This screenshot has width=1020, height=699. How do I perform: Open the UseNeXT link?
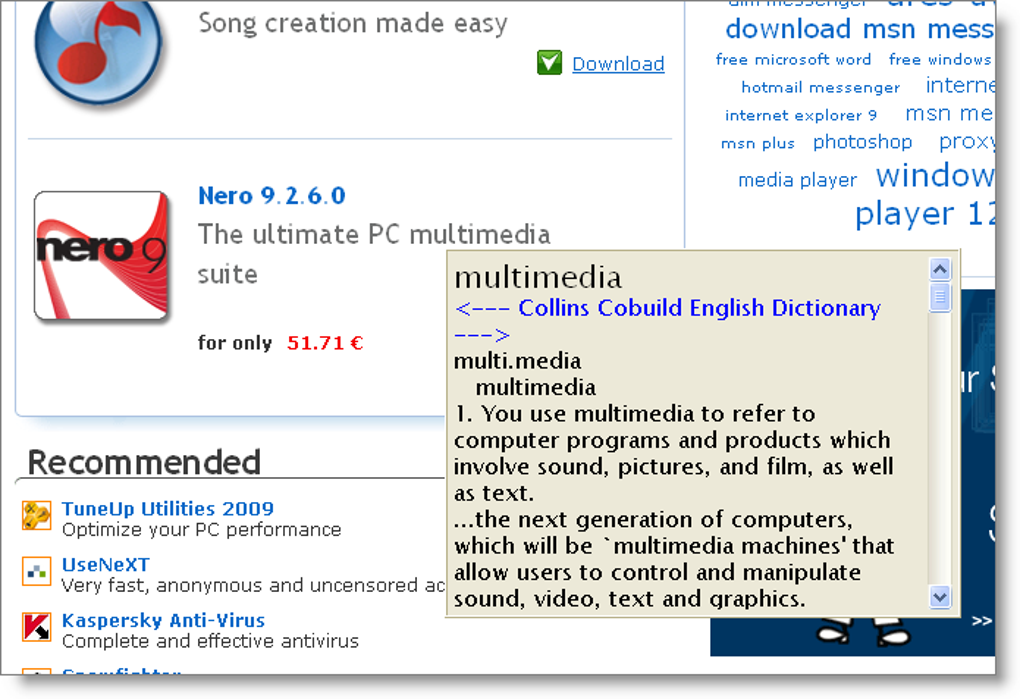[x=105, y=564]
